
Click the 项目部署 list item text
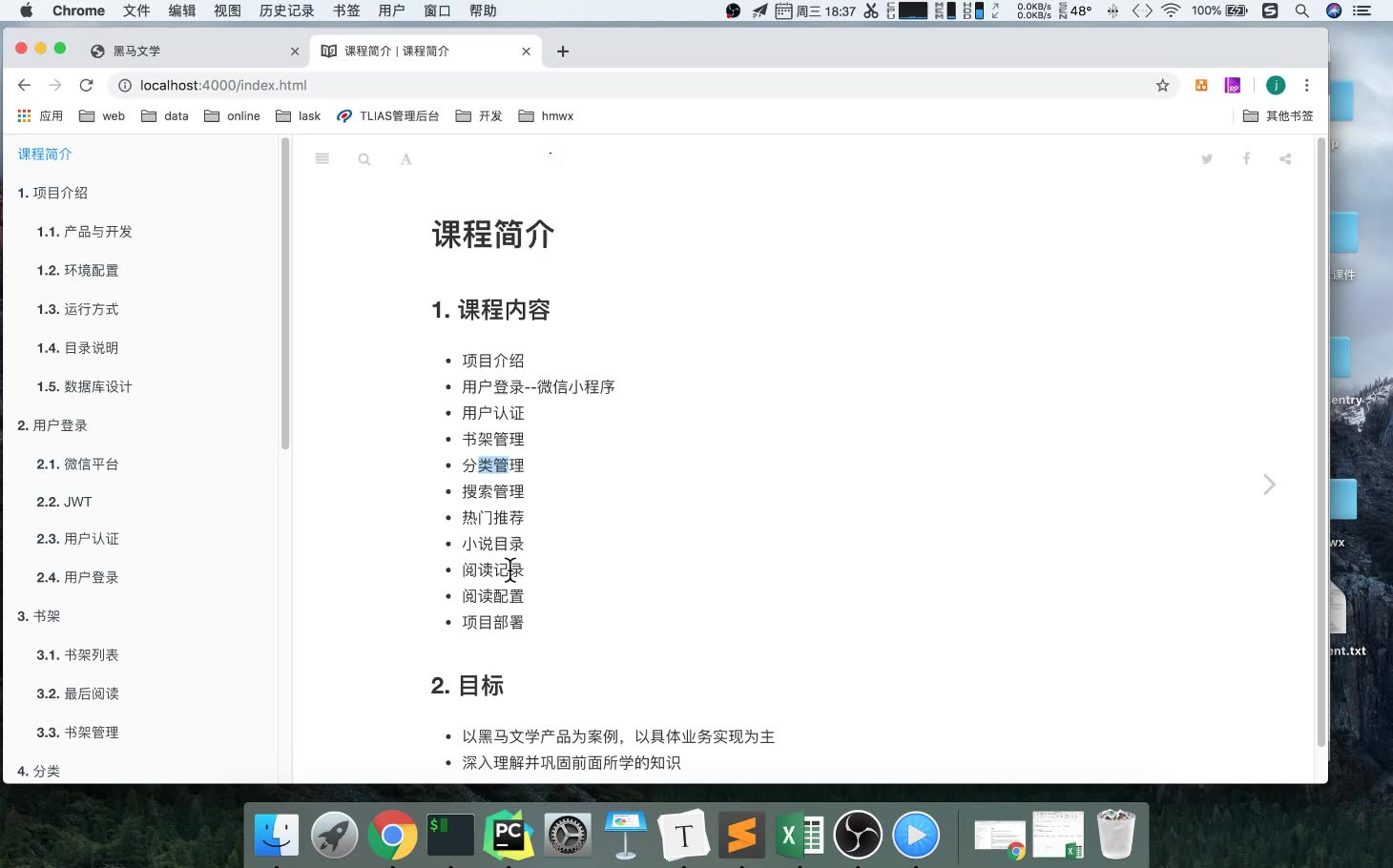click(493, 622)
